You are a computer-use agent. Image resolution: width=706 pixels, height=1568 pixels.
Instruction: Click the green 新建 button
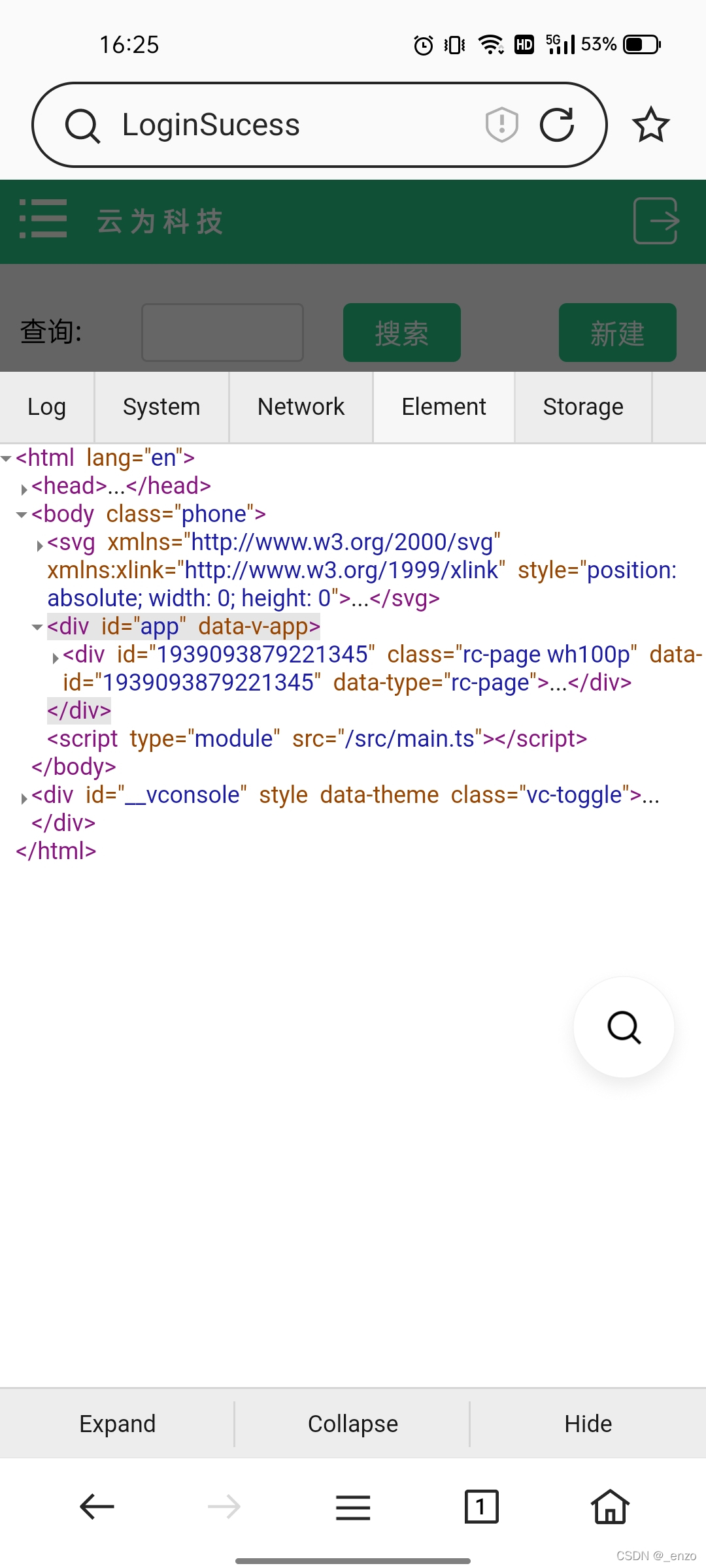click(x=618, y=333)
